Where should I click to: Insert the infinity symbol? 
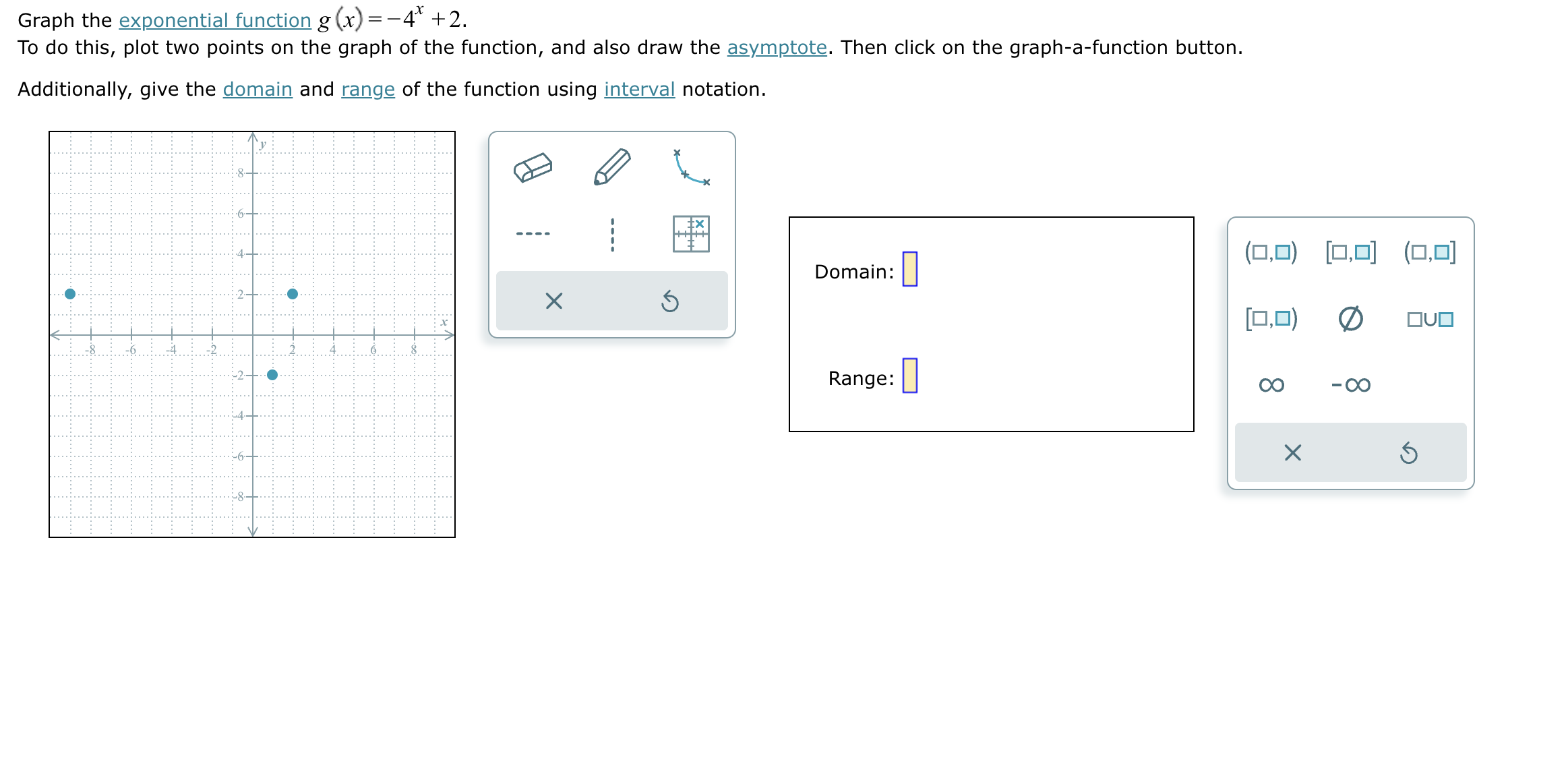click(1271, 385)
